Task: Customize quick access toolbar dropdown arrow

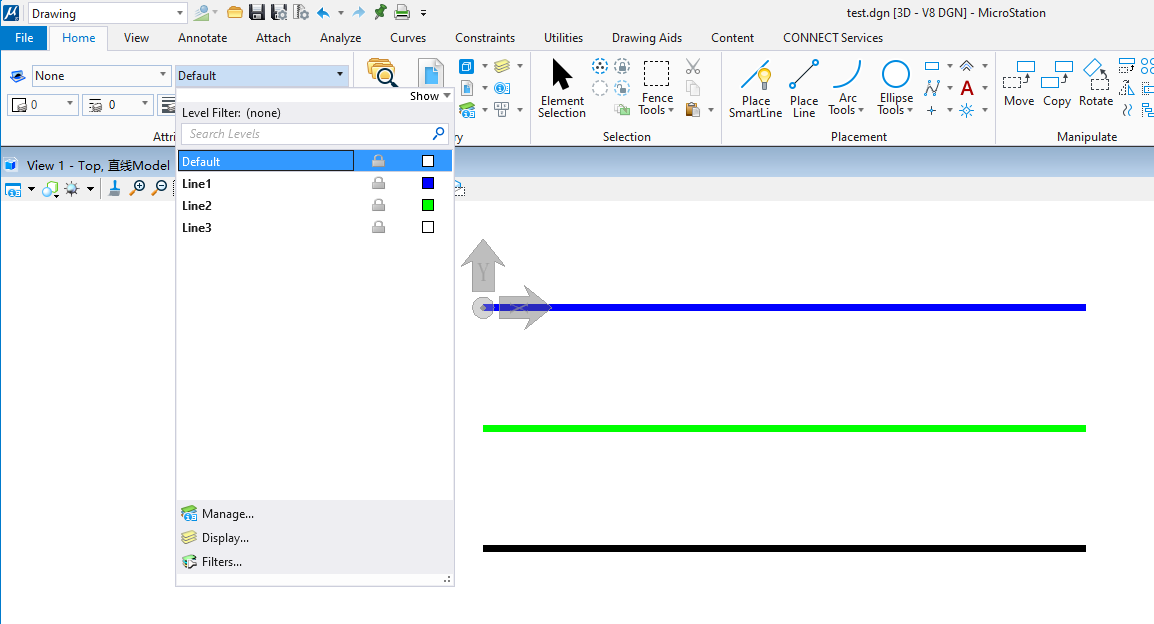Action: pyautogui.click(x=423, y=13)
